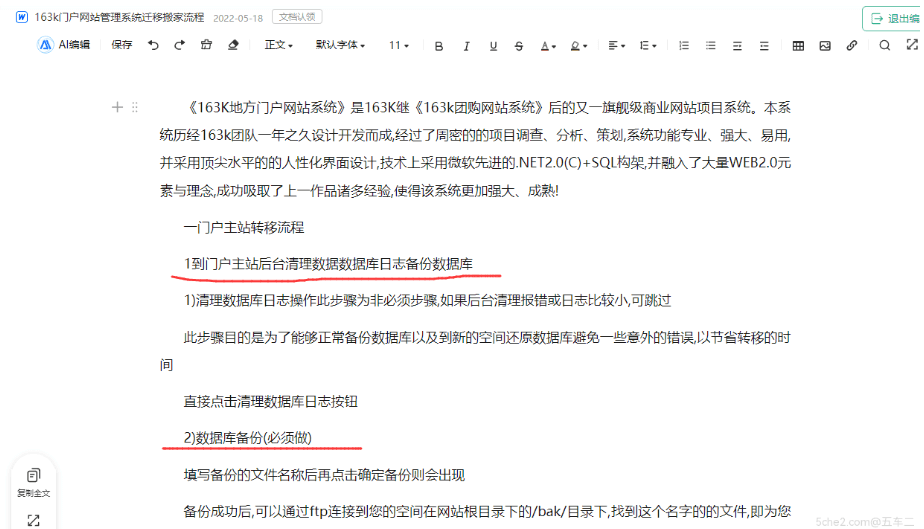Toggle italic formatting

coord(466,46)
